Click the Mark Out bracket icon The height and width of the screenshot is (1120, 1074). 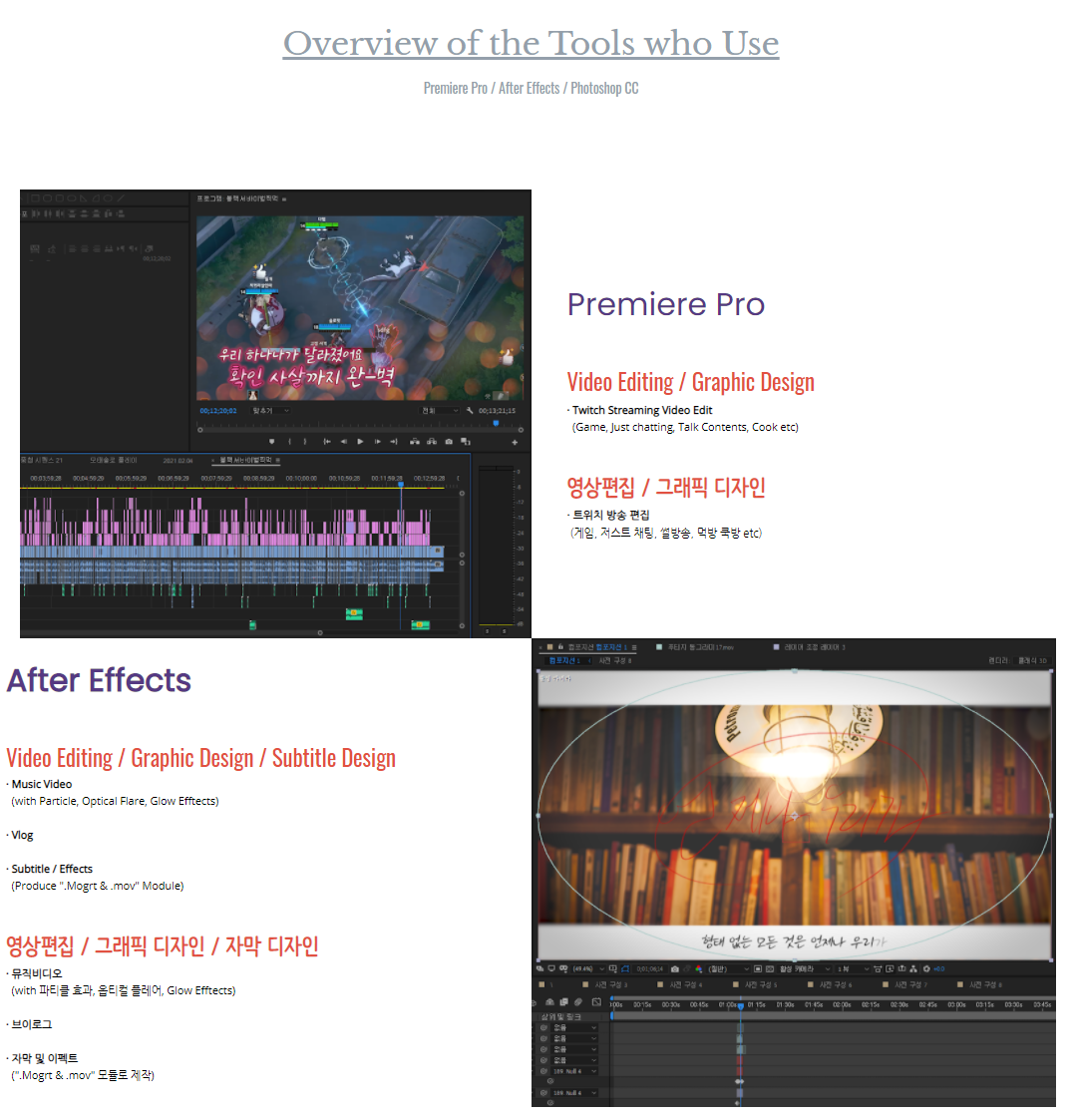tap(305, 442)
